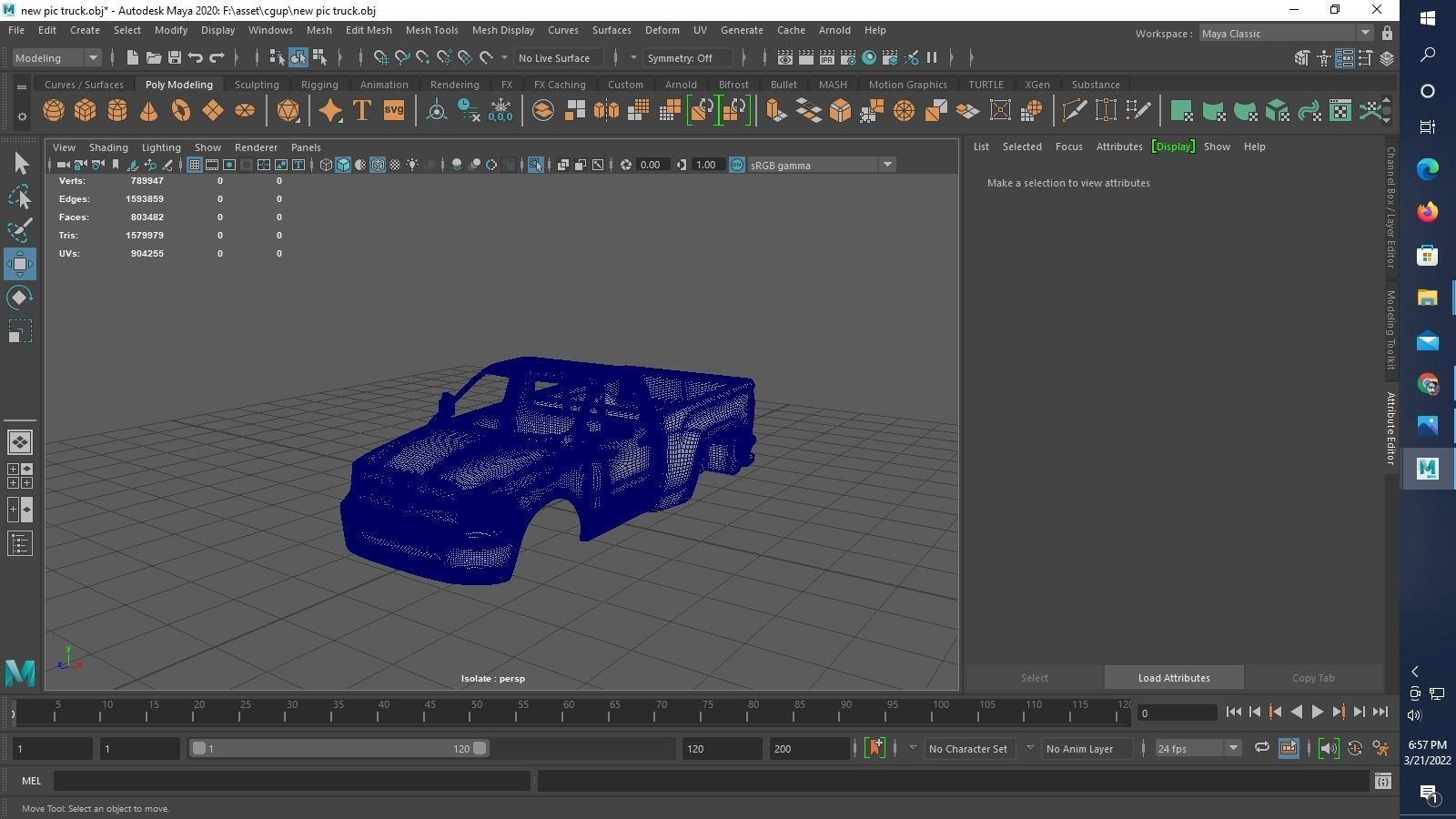Click the SVG import shelf icon

[394, 111]
